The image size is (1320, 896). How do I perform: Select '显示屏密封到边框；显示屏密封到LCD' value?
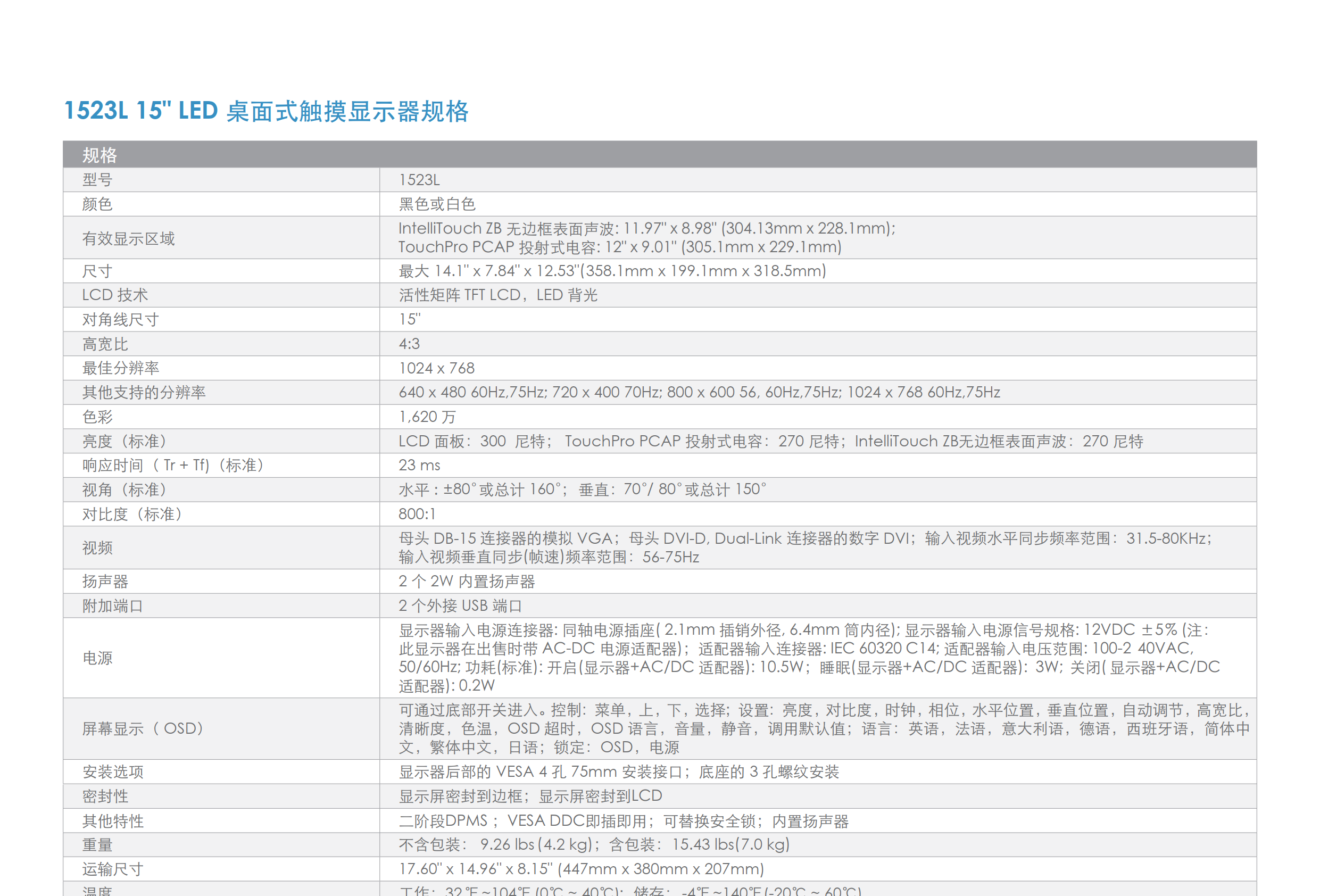pos(530,796)
